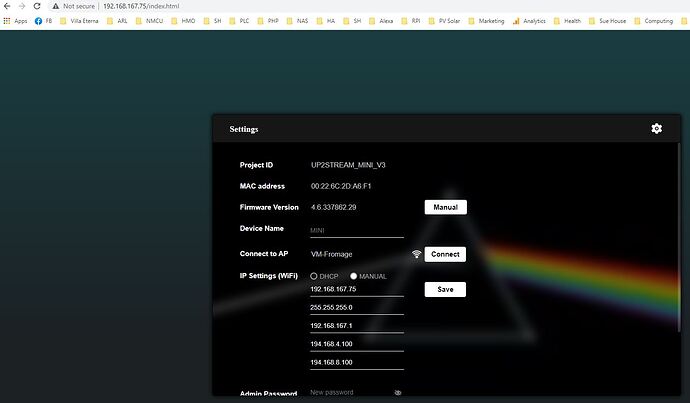
Task: Open the Villa Eterna bookmark folder
Action: pyautogui.click(x=79, y=21)
